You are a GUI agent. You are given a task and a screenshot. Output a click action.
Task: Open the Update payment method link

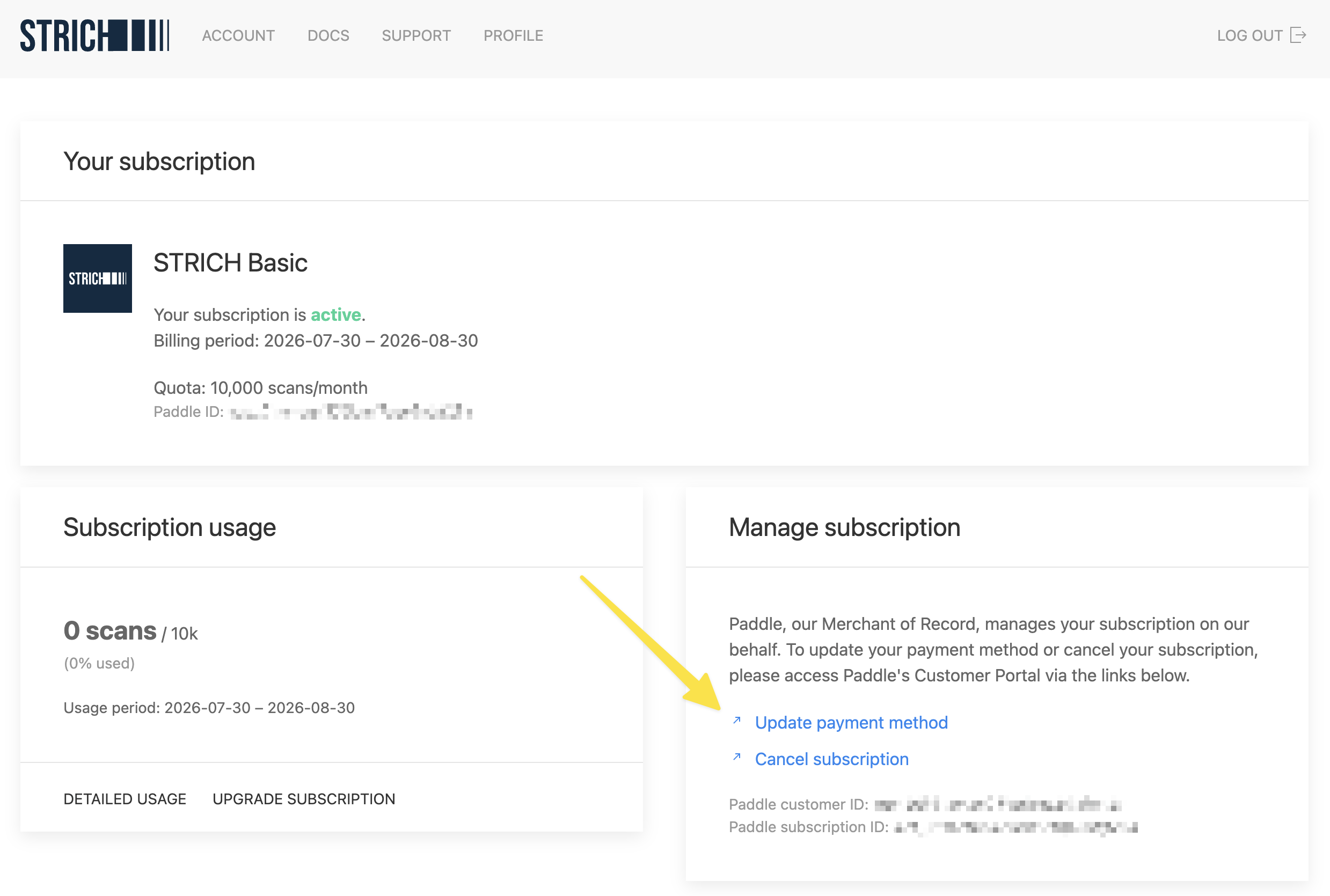(851, 722)
